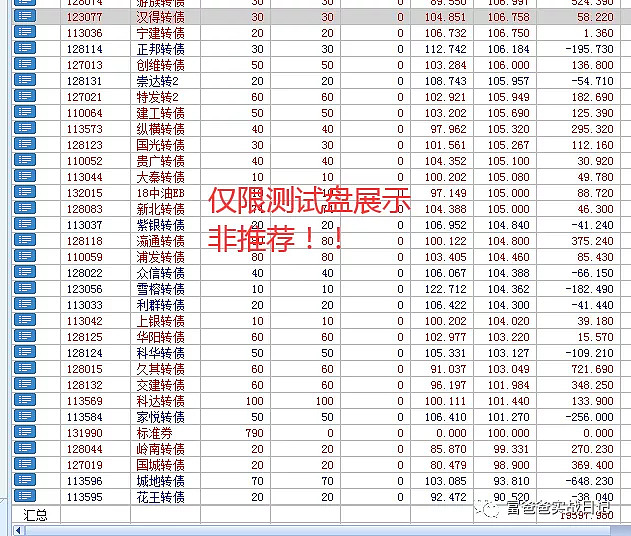
Task: Open detail icon for row 132015 18中油EB
Action: [x=25, y=192]
